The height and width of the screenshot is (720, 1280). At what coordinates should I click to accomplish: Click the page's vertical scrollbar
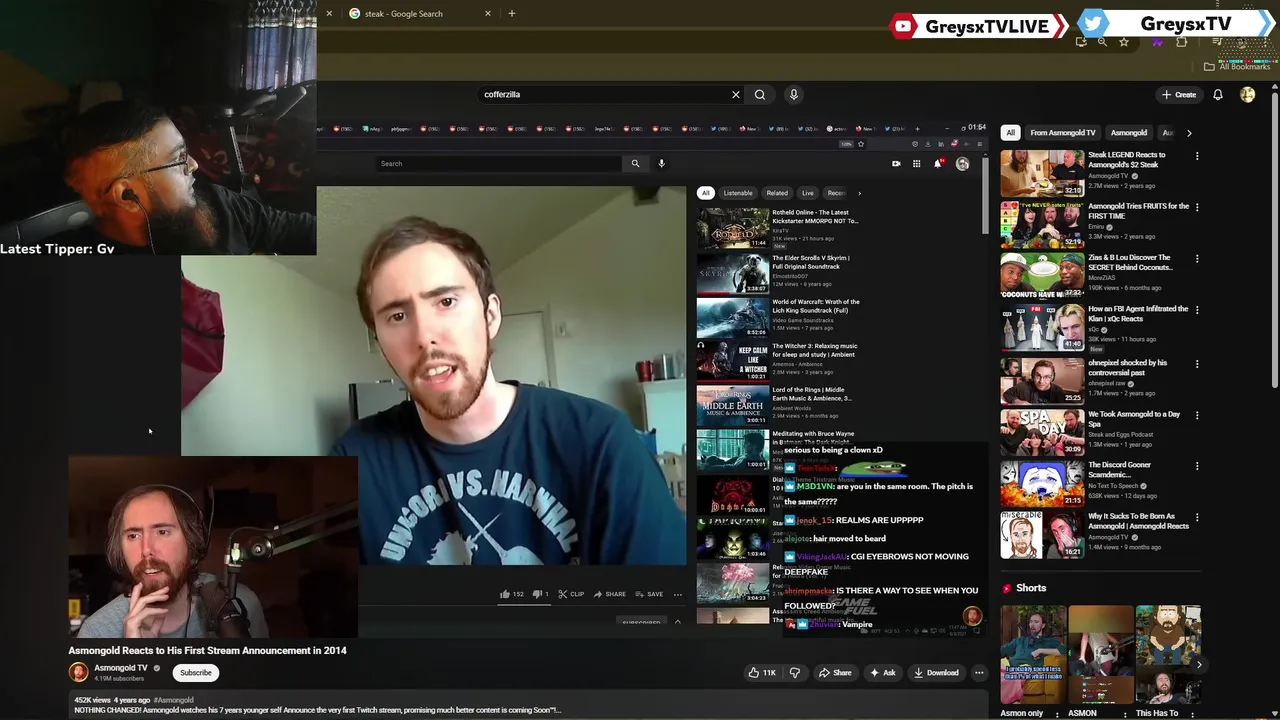(x=1275, y=240)
